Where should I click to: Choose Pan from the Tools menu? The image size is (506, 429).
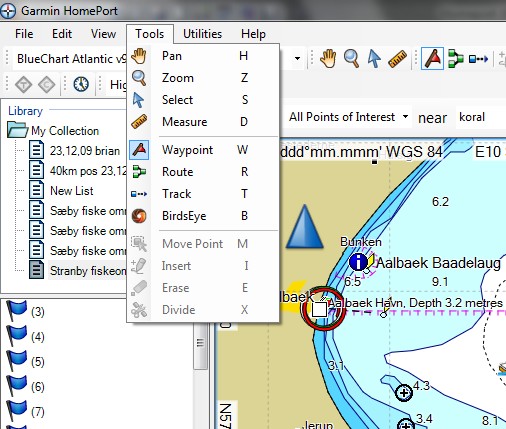click(203, 56)
